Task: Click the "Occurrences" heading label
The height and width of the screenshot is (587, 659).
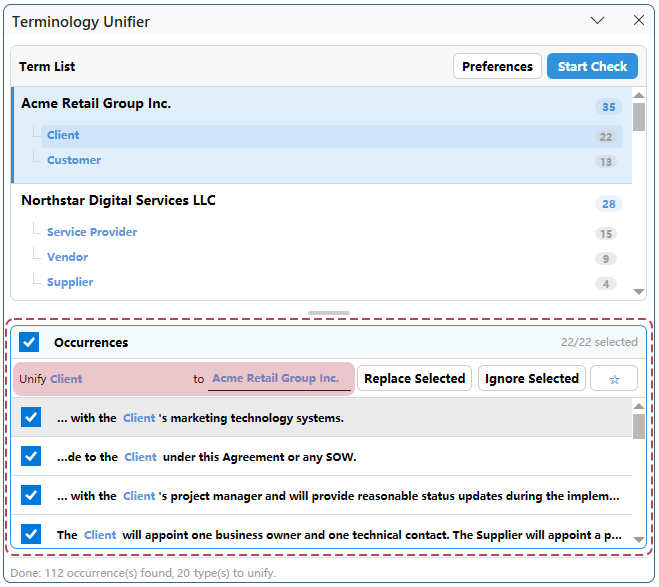Action: (x=91, y=342)
